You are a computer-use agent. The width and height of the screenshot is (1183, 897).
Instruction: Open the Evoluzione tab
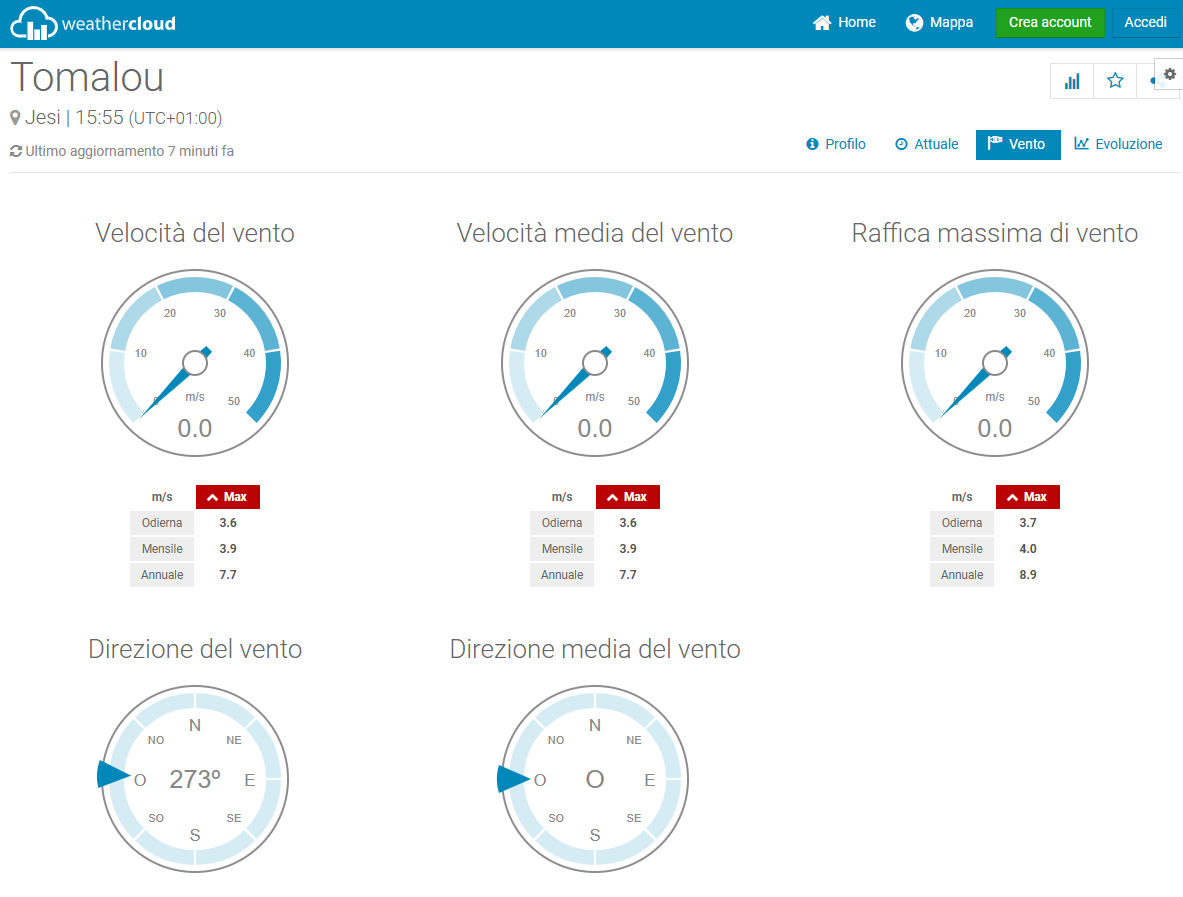coord(1118,144)
